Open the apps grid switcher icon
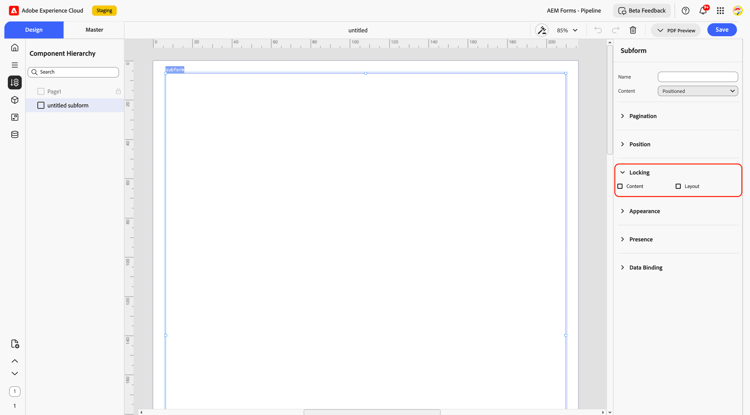Screen dimensions: 750x415 (720, 11)
